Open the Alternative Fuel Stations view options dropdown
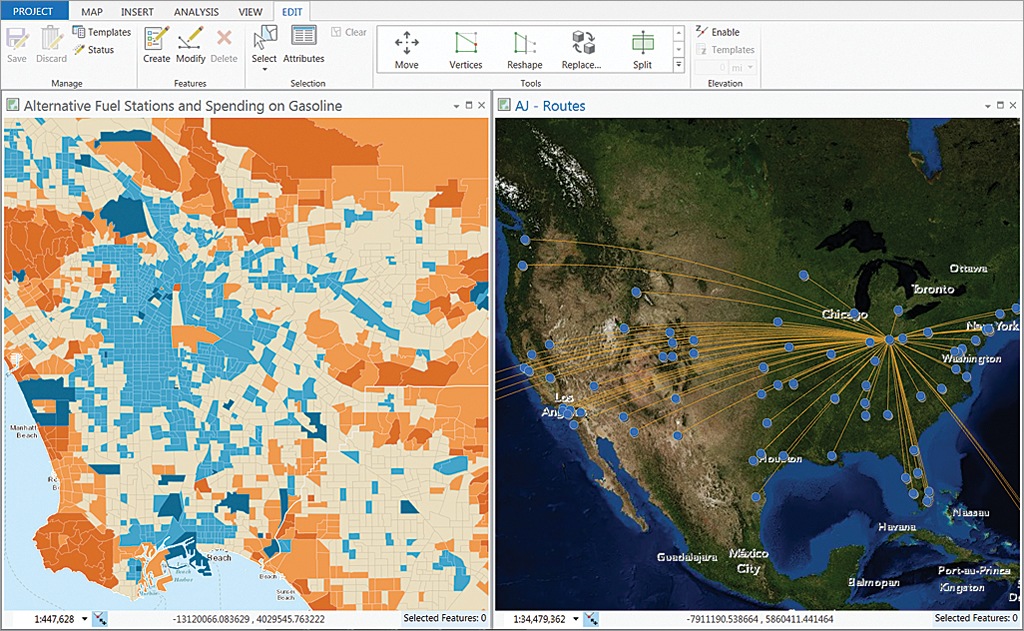Image resolution: width=1024 pixels, height=631 pixels. 456,106
